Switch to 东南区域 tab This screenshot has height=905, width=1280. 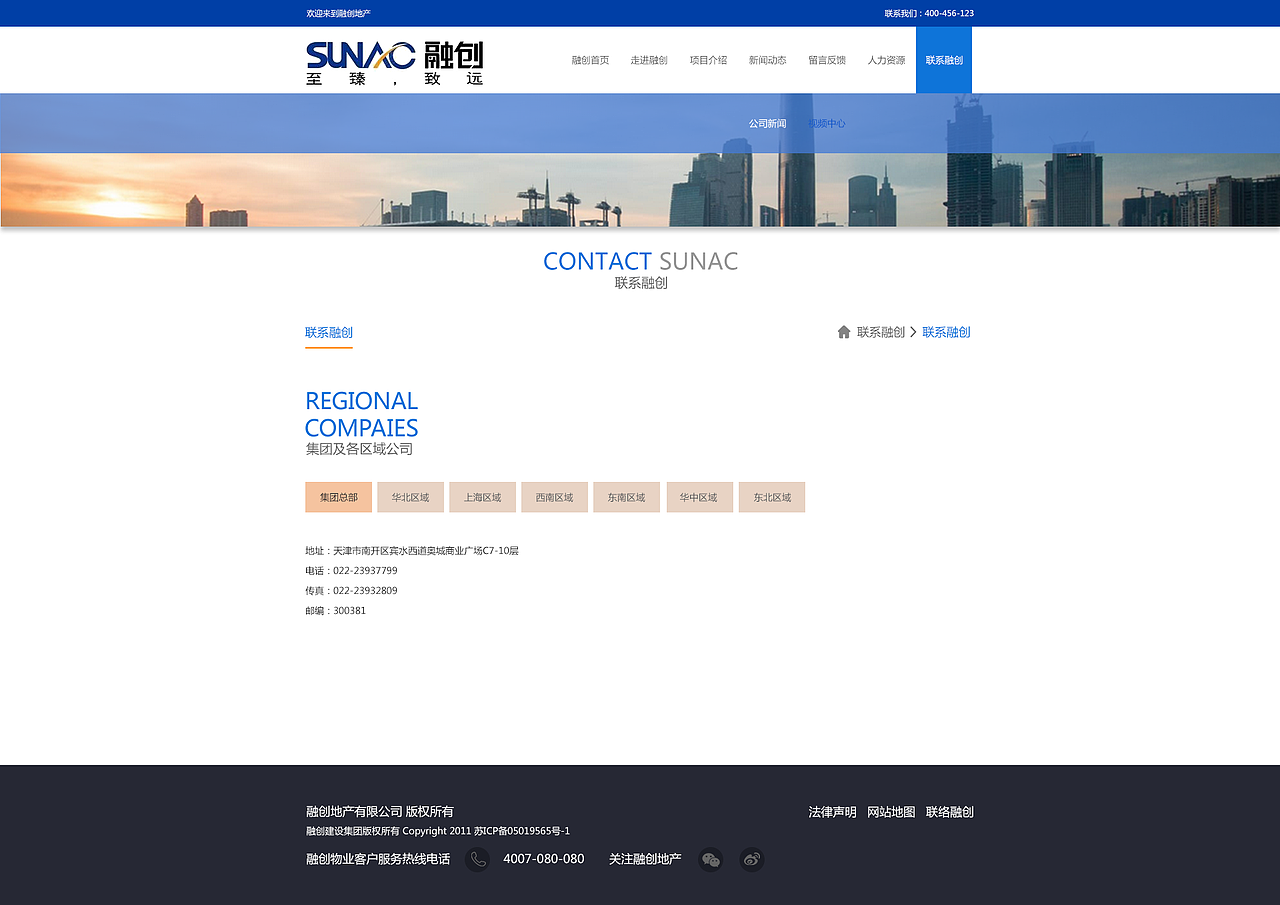pyautogui.click(x=626, y=497)
